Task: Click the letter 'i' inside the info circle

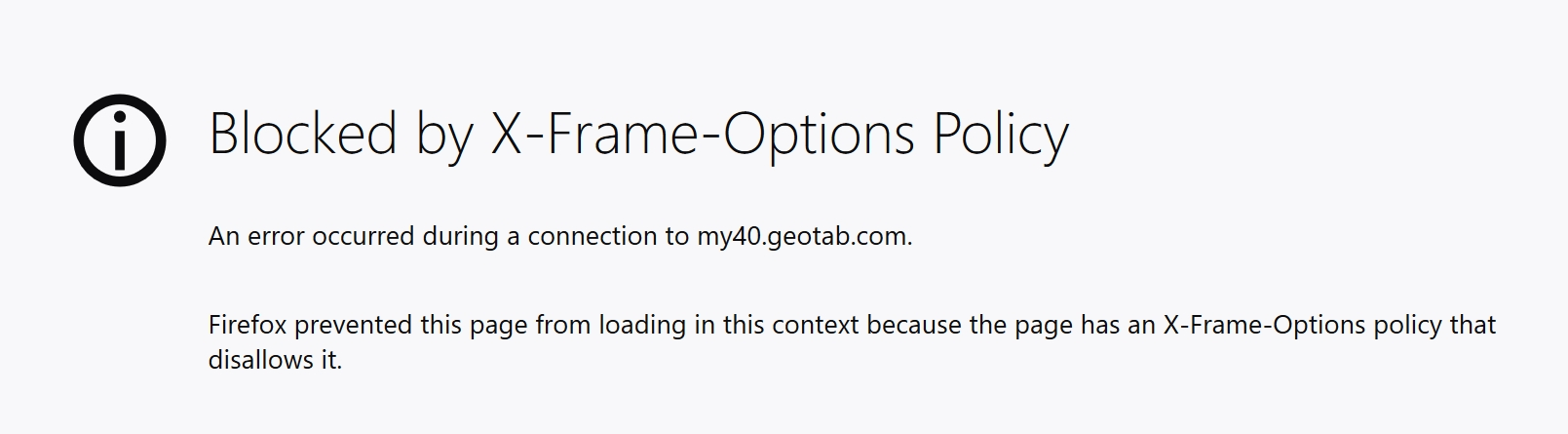Action: point(120,139)
